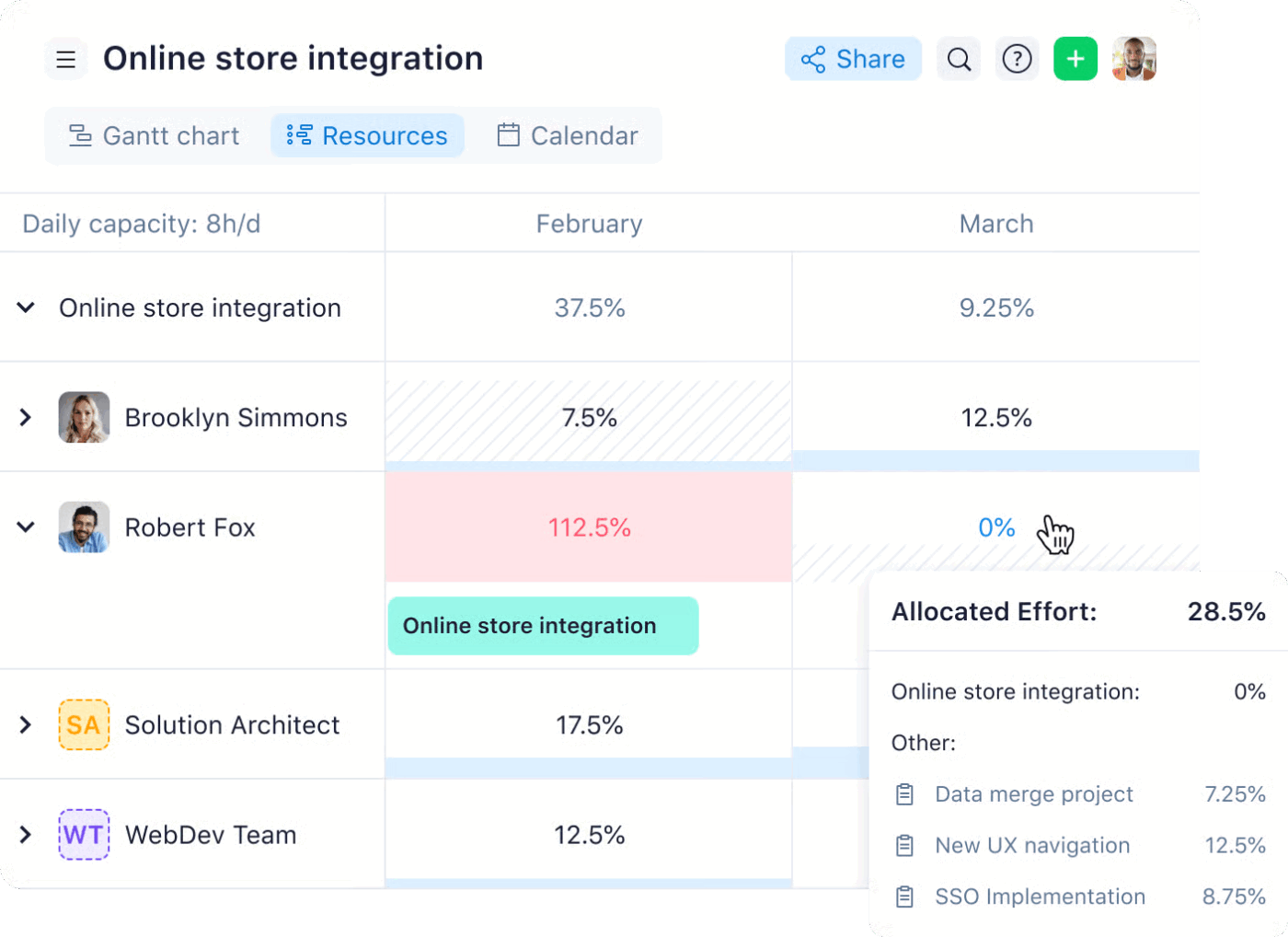Viewport: 1288px width, 937px height.
Task: Select the SSO Implementation link in the tooltip
Action: (1041, 897)
